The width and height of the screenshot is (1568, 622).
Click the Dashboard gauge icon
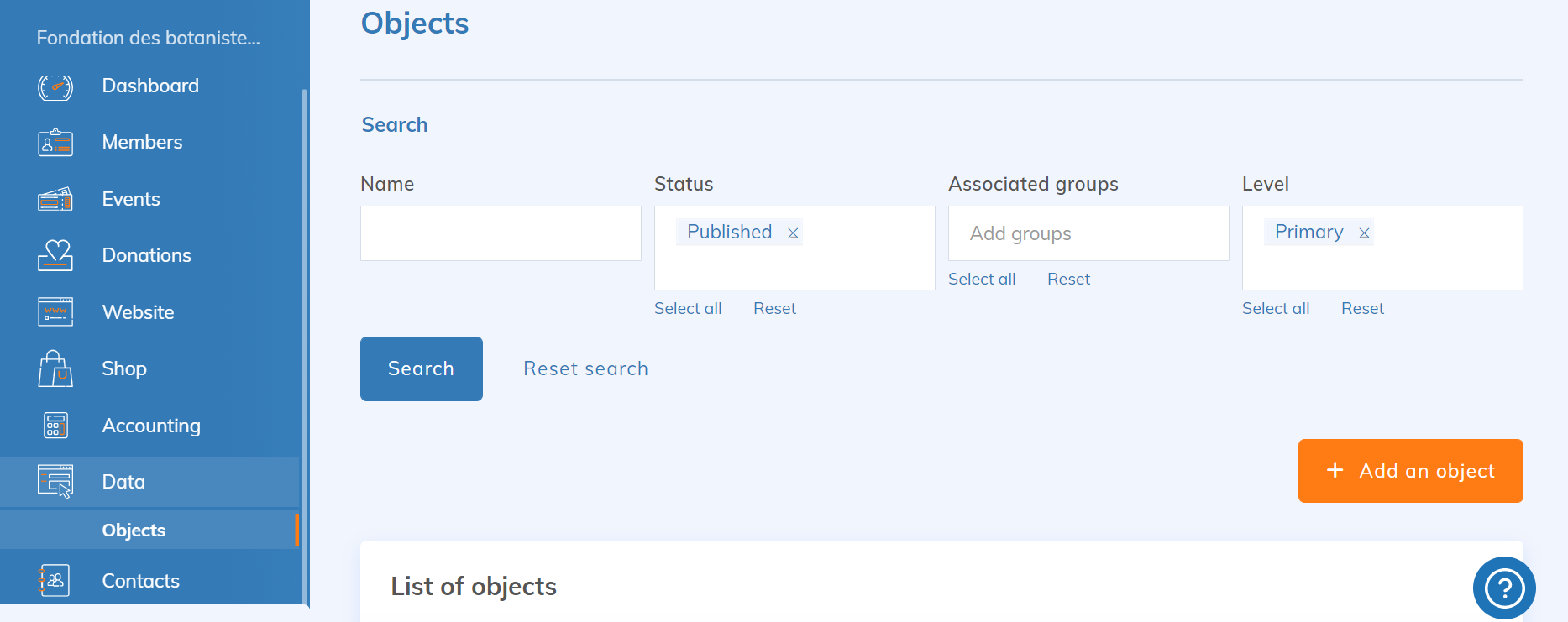(x=55, y=86)
